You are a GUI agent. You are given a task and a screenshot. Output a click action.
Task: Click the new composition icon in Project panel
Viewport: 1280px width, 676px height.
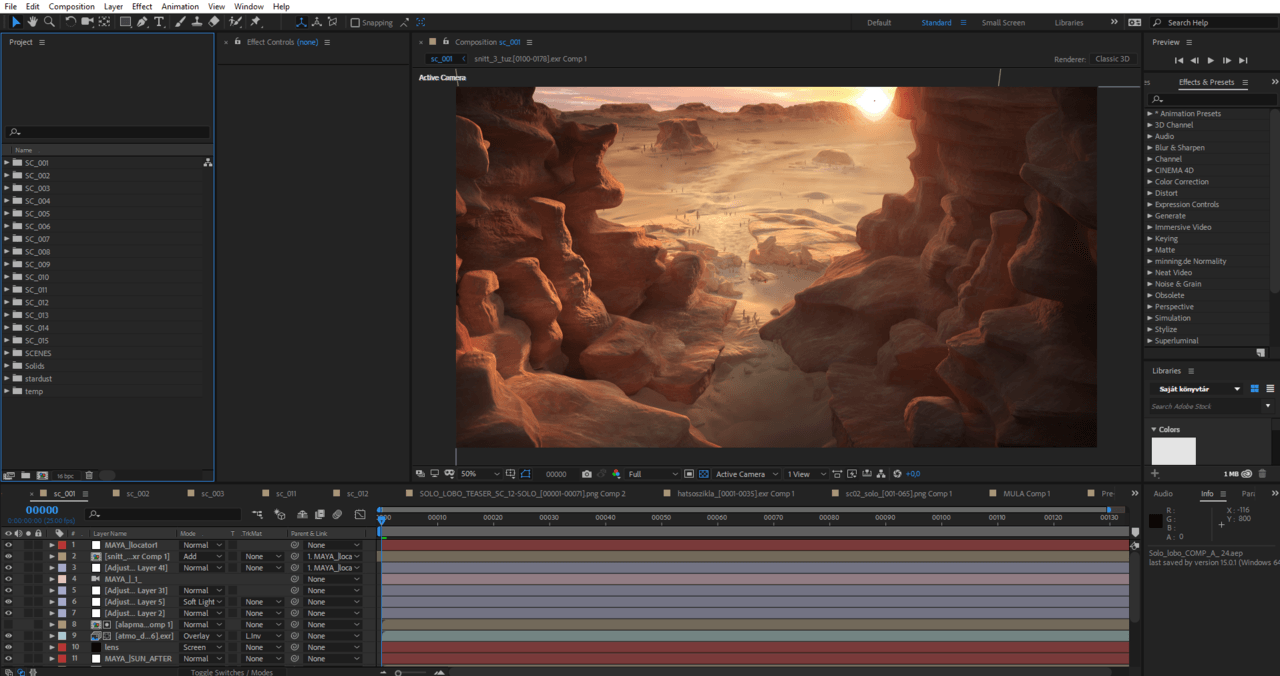(x=42, y=475)
